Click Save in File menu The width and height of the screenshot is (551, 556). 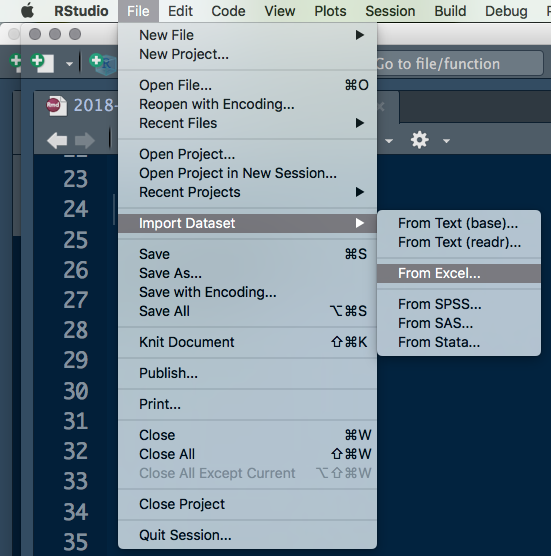(247, 254)
